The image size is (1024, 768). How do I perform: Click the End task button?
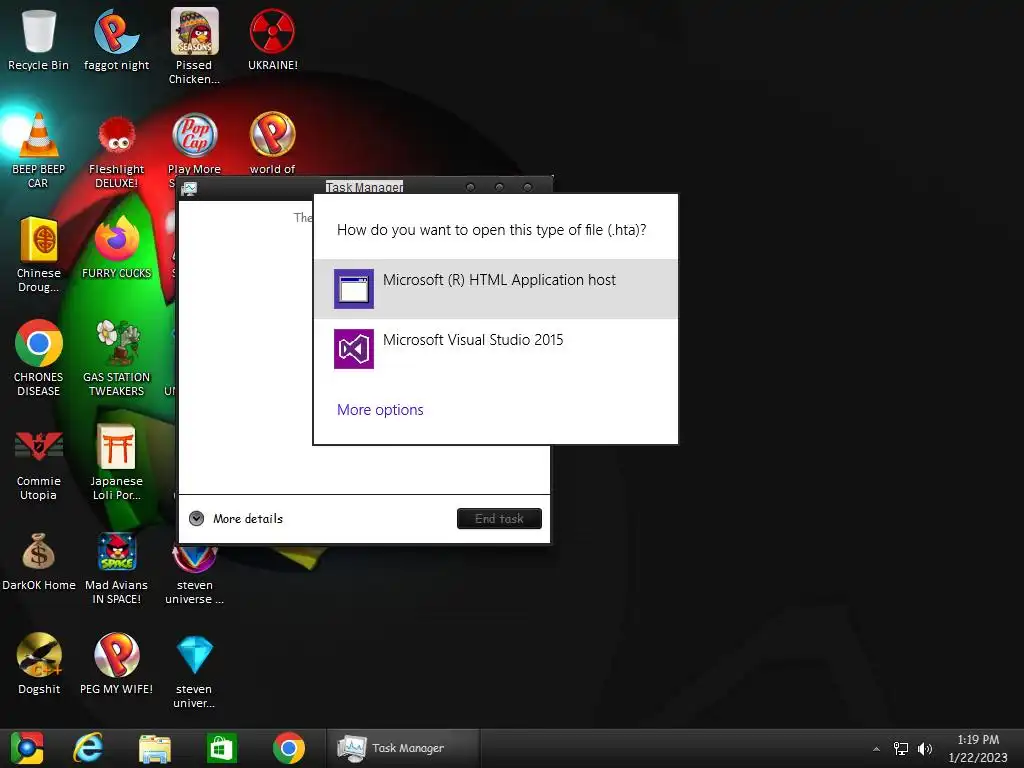[499, 519]
